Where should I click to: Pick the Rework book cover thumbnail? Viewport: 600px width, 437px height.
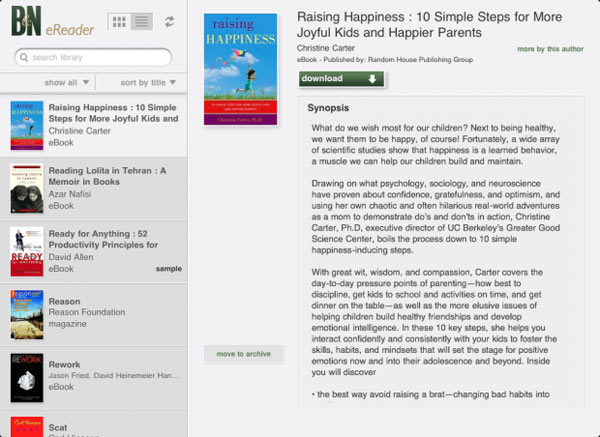[26, 376]
